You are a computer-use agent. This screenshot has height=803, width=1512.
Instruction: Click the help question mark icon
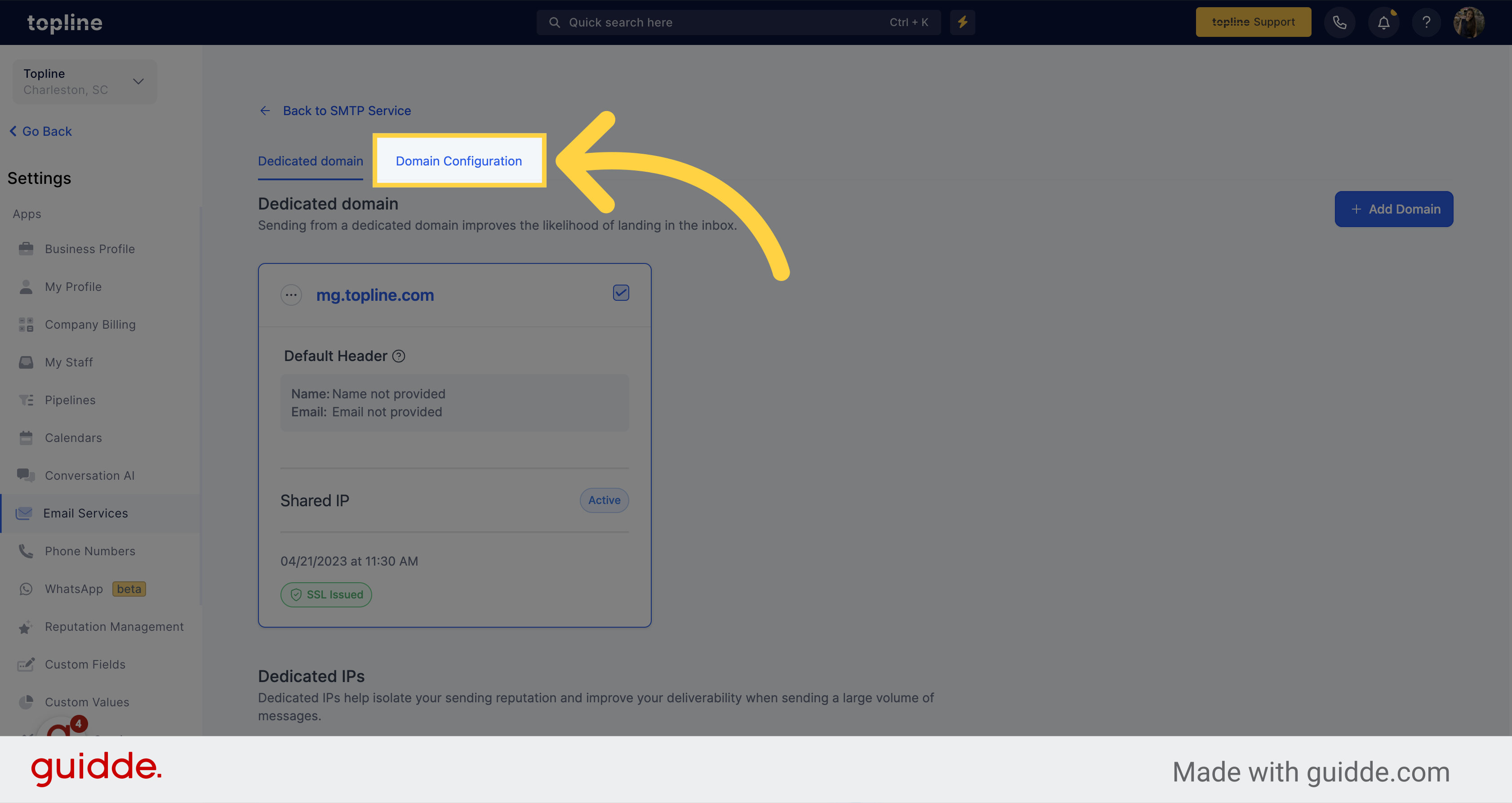click(1425, 21)
